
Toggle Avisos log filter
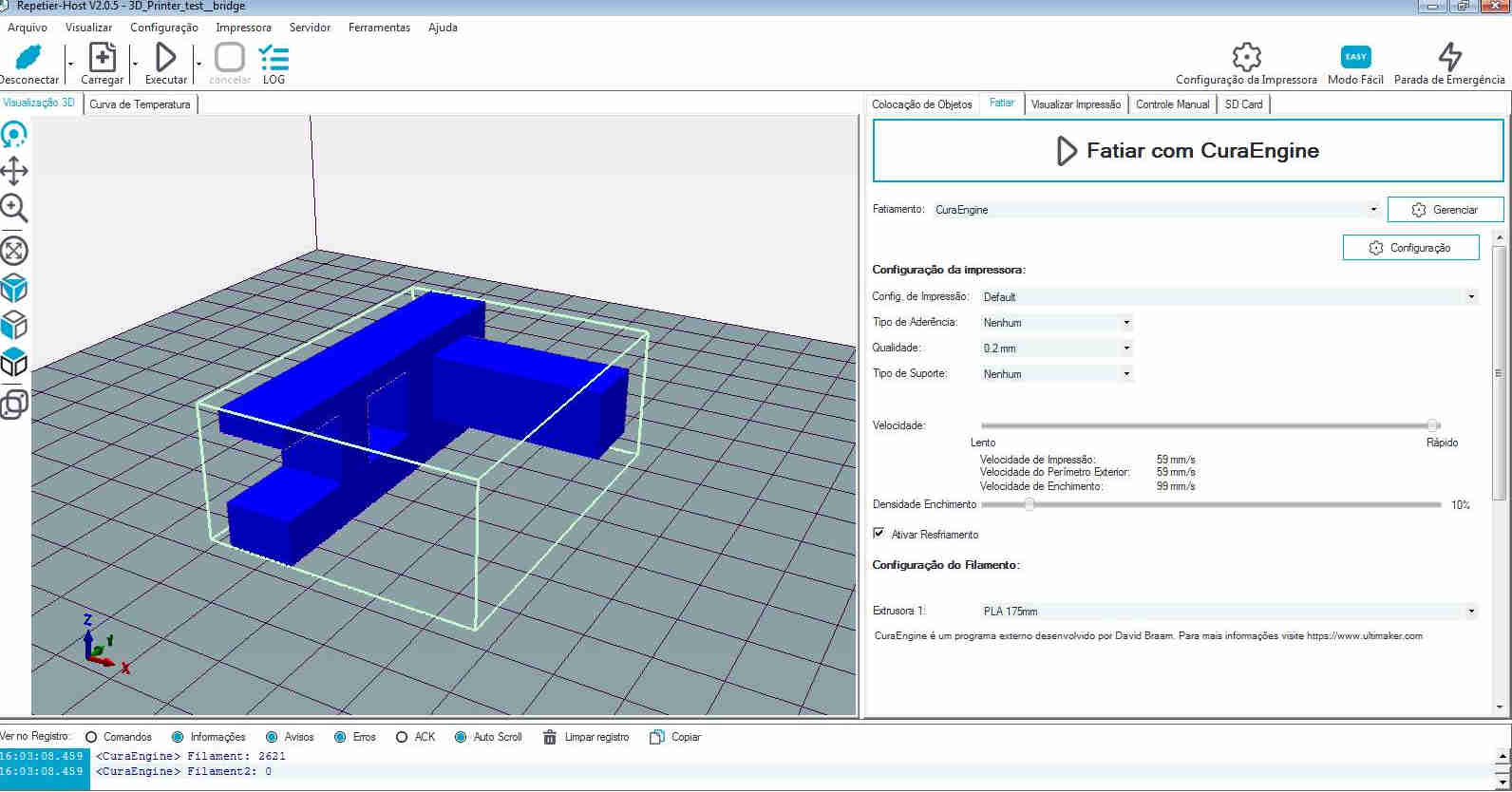(x=272, y=737)
